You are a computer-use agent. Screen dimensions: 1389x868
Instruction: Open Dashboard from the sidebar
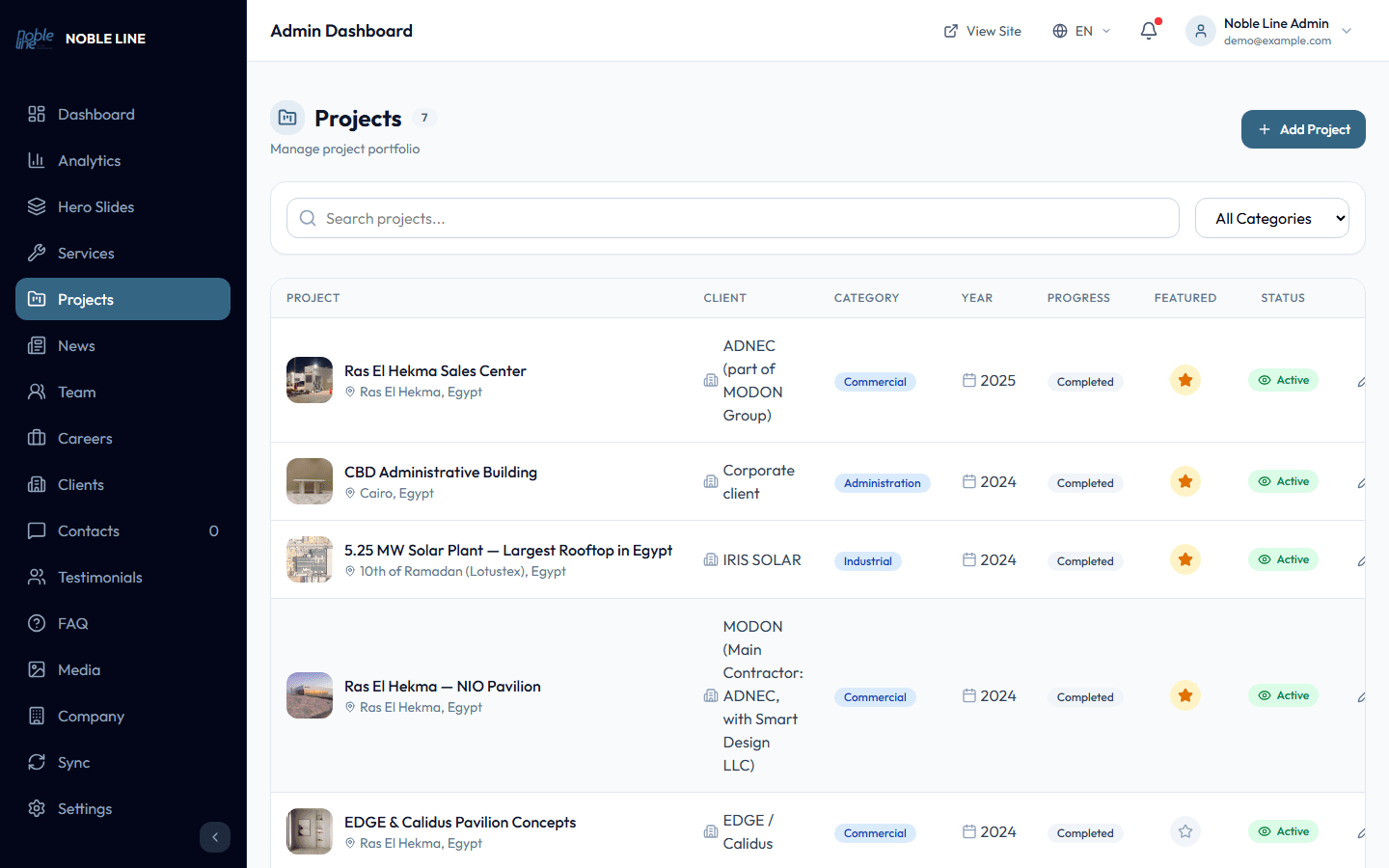123,114
